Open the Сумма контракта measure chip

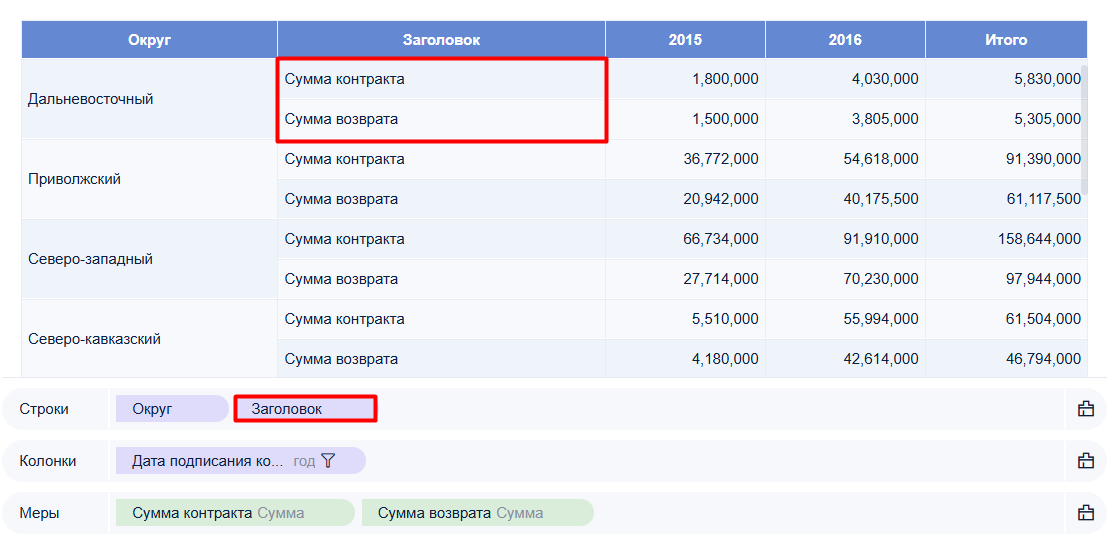coord(235,512)
